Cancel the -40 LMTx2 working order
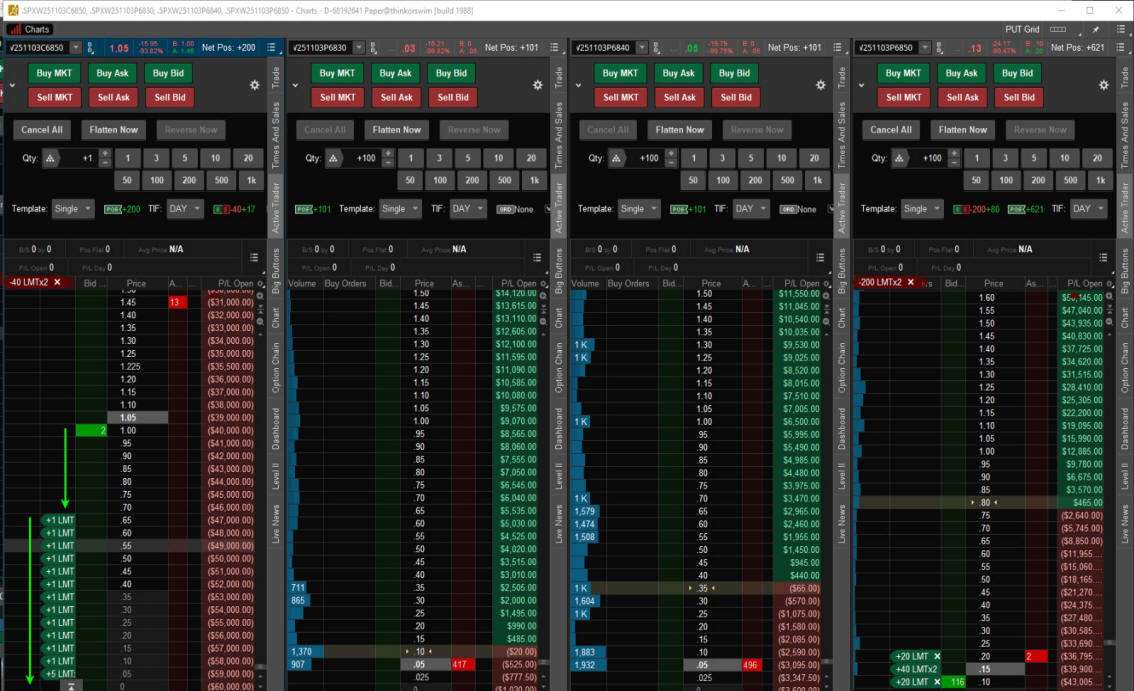Screen dimensions: 1134x691 [x=57, y=283]
